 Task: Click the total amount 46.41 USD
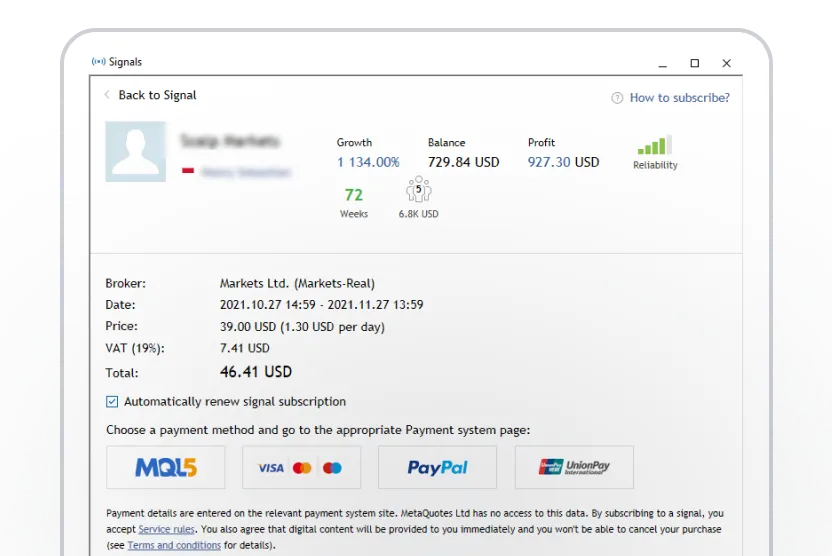[256, 372]
